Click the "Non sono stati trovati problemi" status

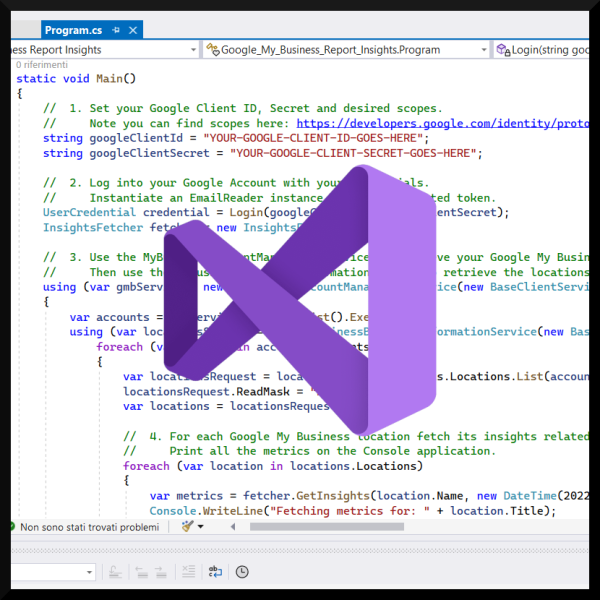pos(90,527)
